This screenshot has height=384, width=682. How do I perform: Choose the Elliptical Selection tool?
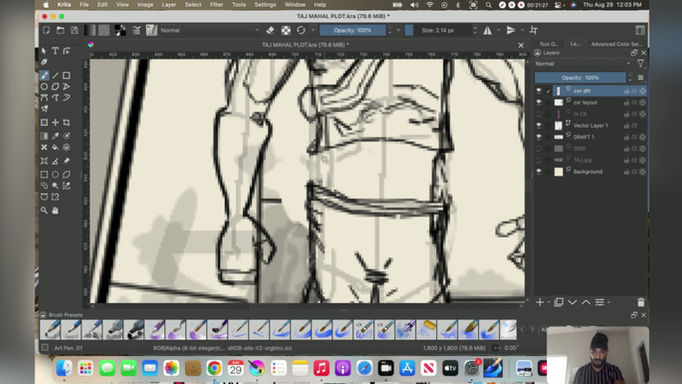[55, 174]
